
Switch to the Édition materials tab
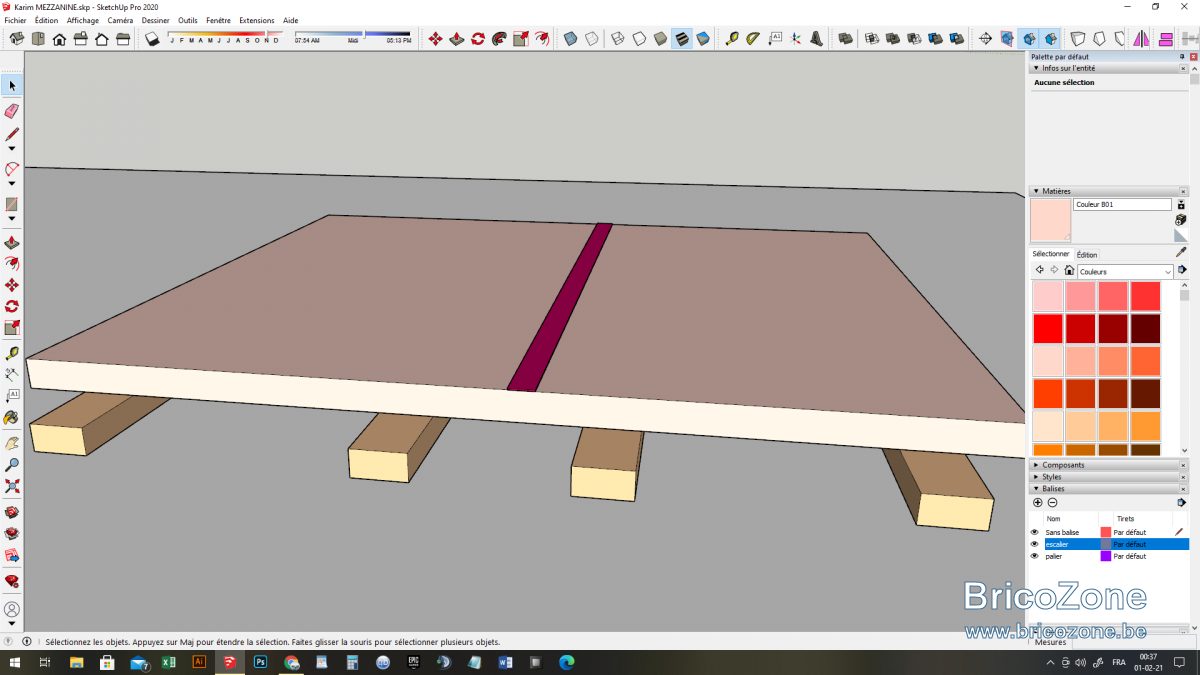tap(1087, 255)
